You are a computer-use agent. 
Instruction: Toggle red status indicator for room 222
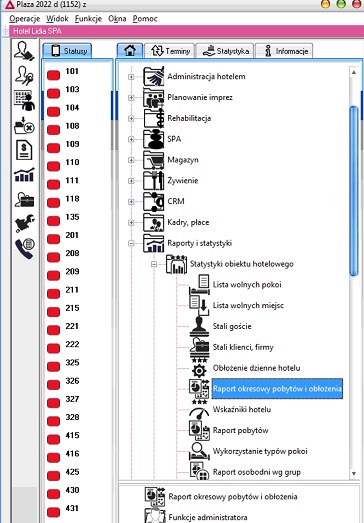(53, 348)
